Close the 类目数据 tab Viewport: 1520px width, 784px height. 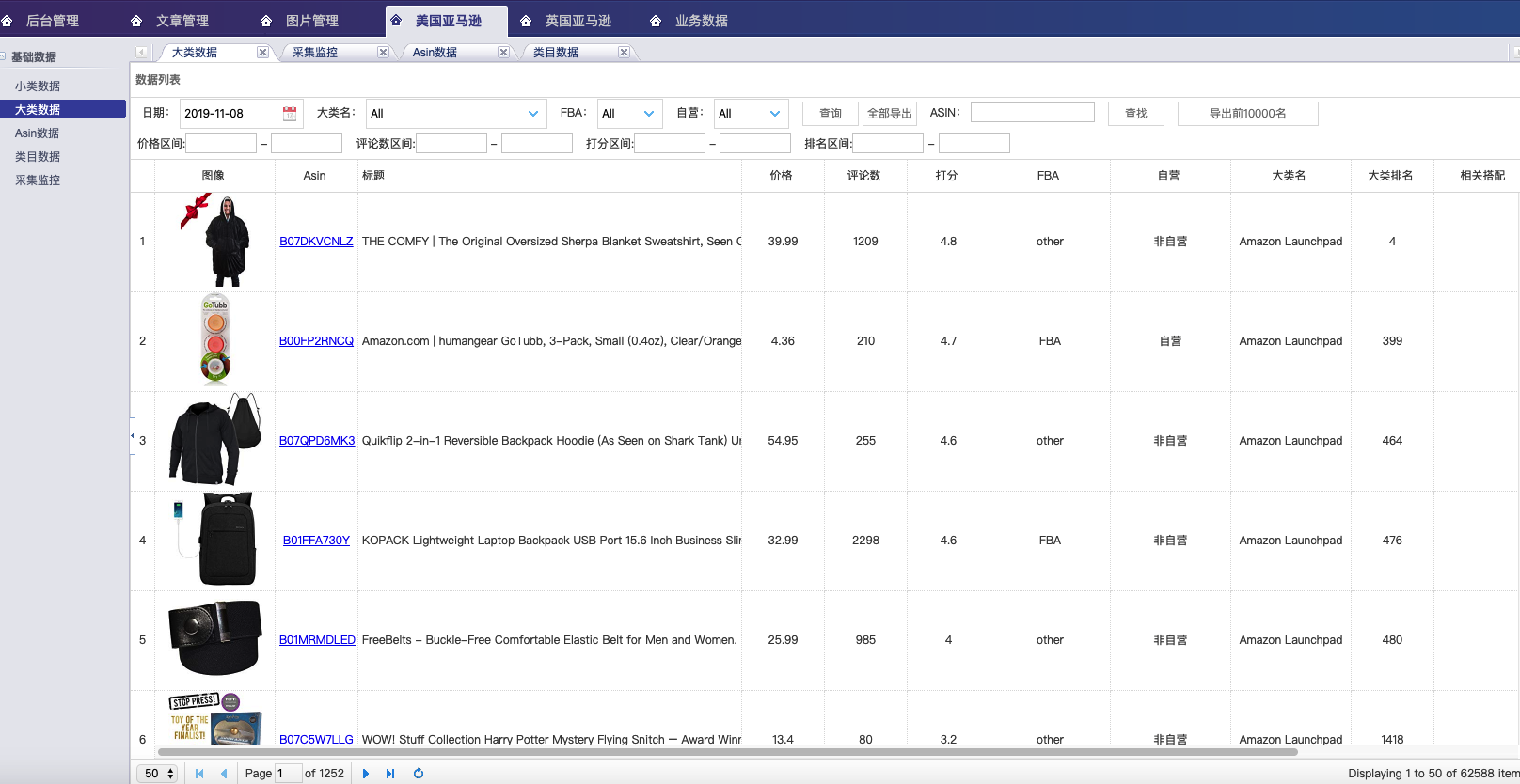coord(624,53)
